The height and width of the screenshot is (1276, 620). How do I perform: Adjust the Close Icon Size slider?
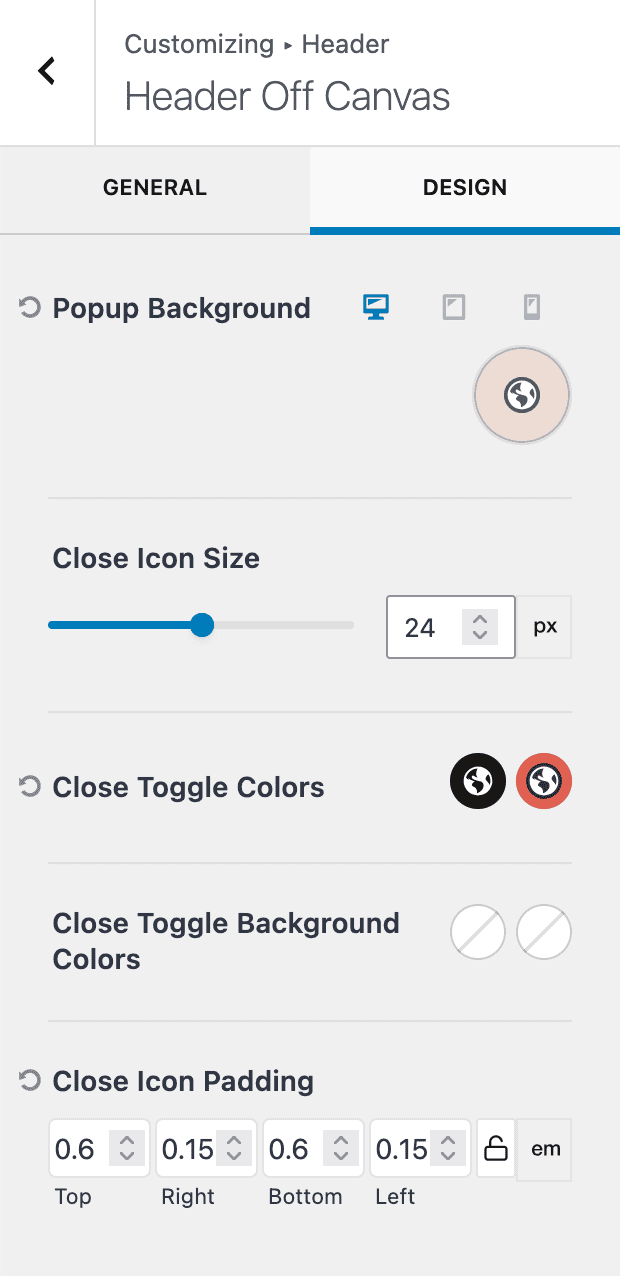click(201, 624)
